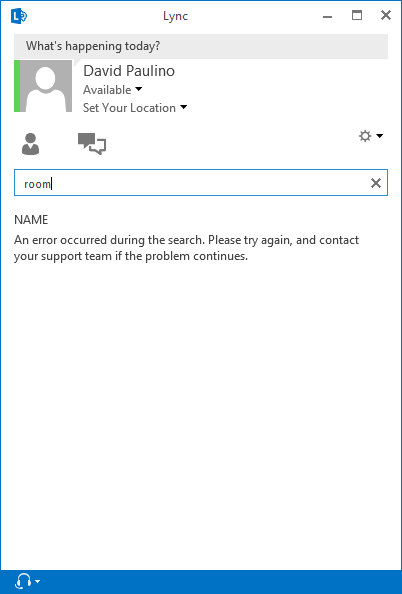
Task: Clear the search box with the X
Action: tap(375, 183)
